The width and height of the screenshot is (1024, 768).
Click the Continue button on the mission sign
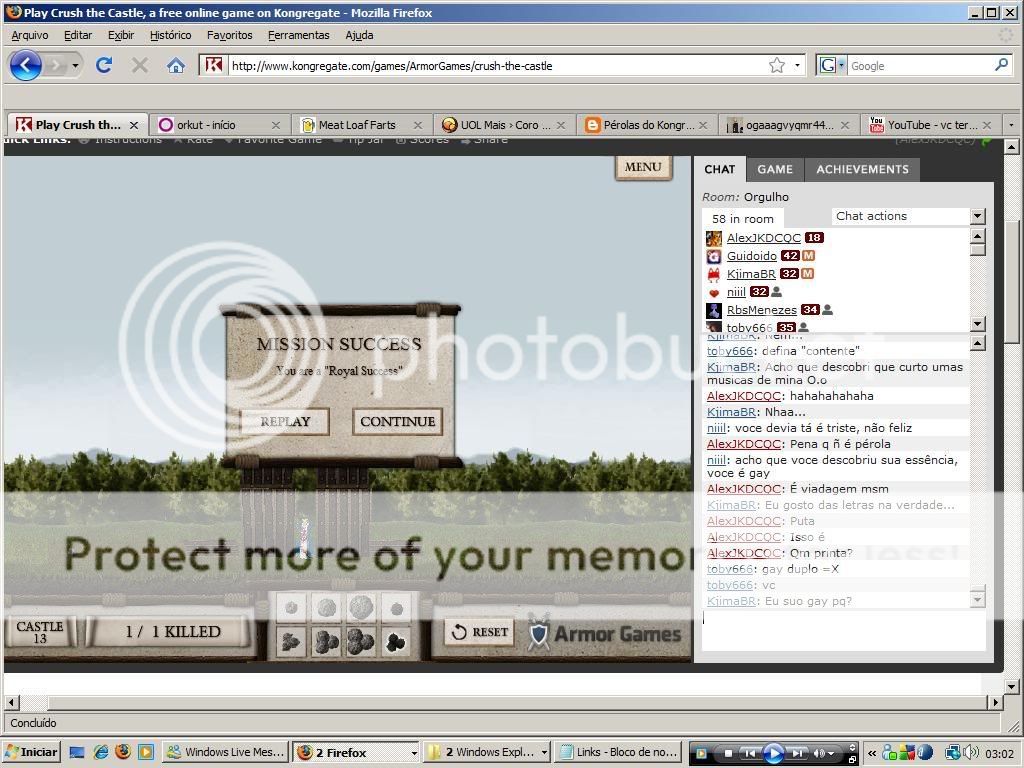pos(397,421)
